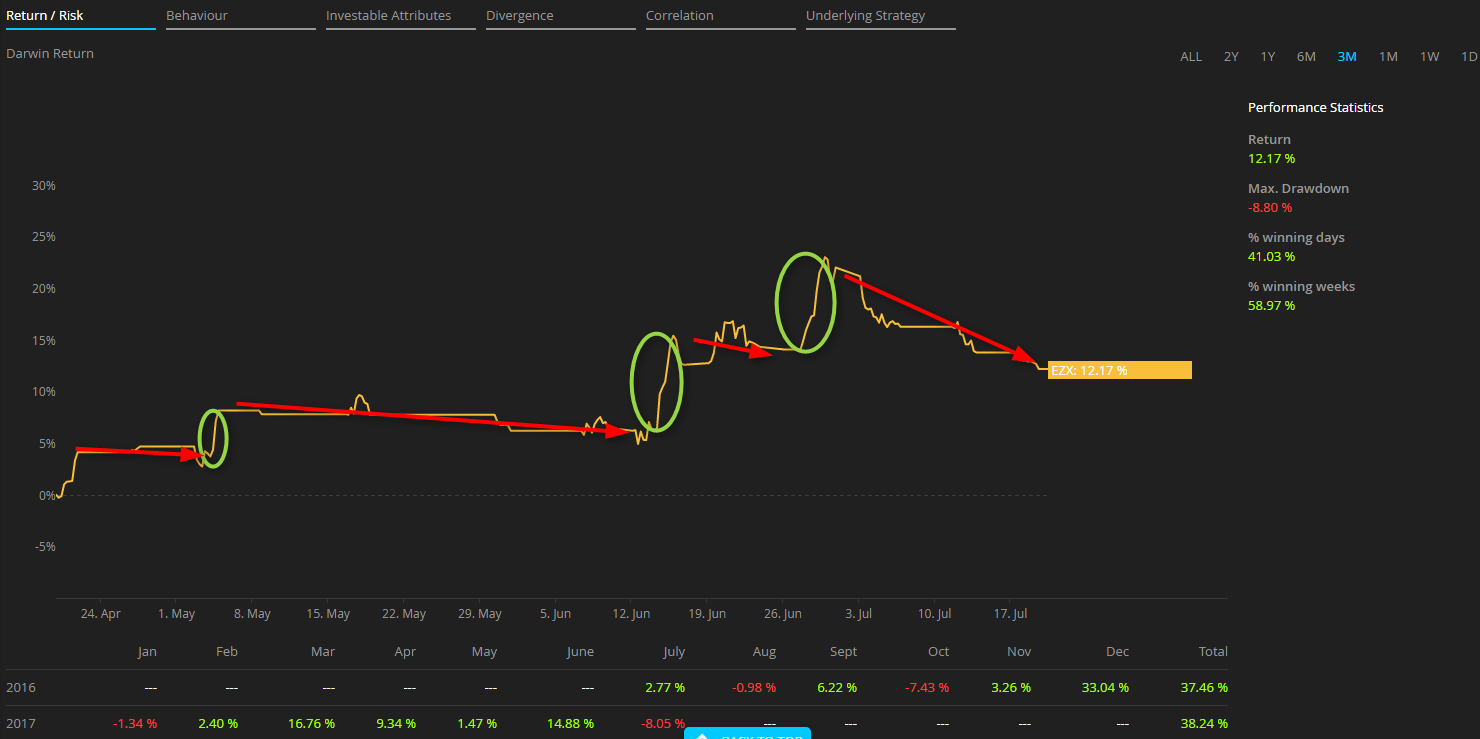1480x739 pixels.
Task: Click the 15% y-axis label
Action: [x=44, y=340]
